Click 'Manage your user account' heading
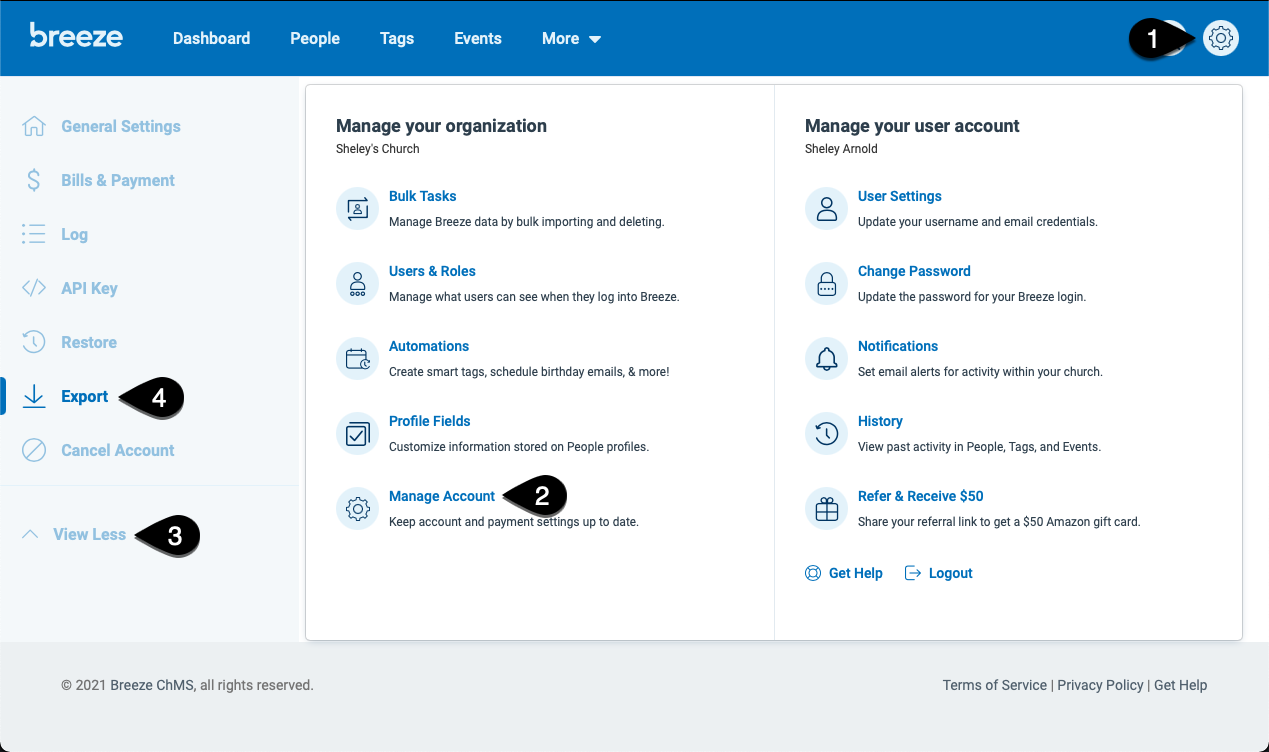Viewport: 1269px width, 752px height. tap(912, 126)
